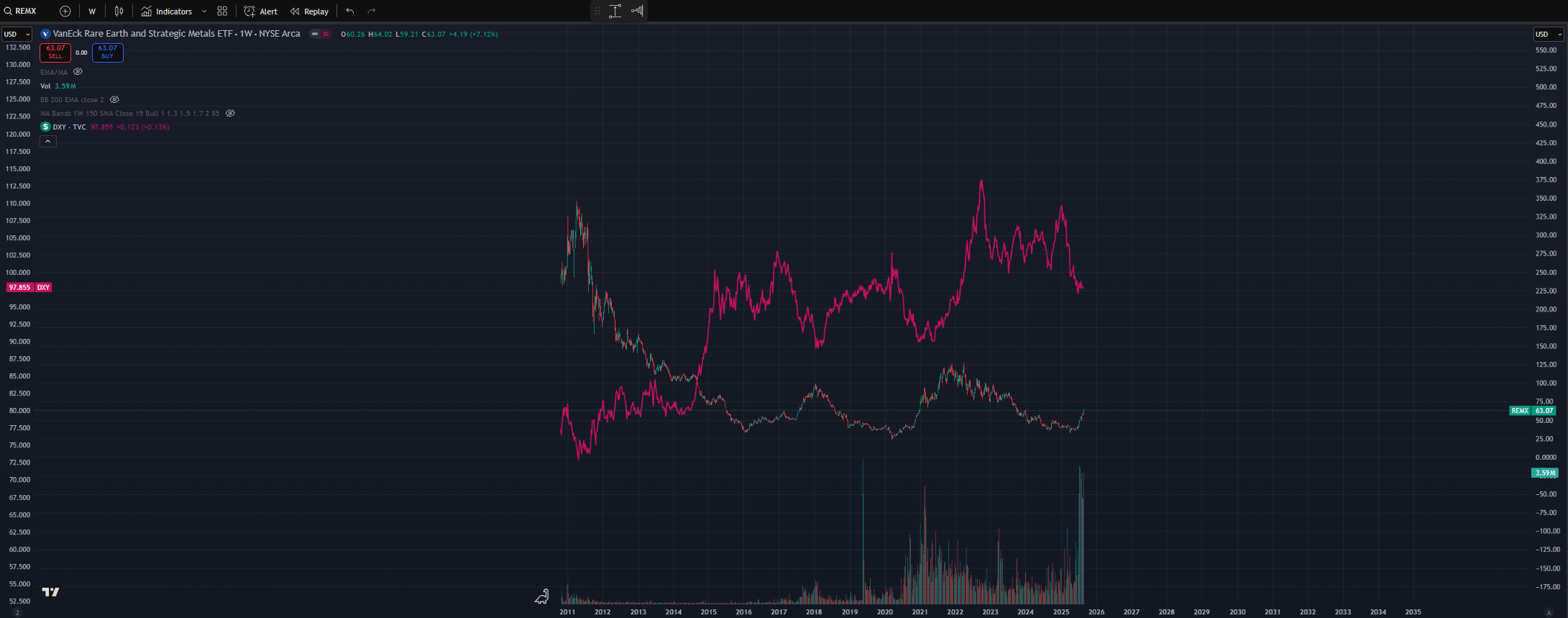The image size is (1568, 618).
Task: Open the layout setup grid icon
Action: click(222, 12)
